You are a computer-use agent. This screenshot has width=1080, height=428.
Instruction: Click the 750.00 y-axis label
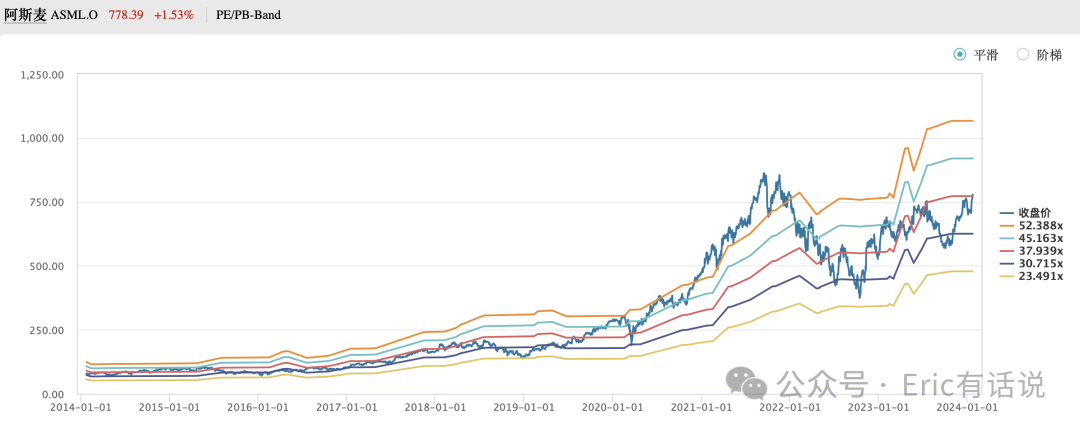(47, 202)
